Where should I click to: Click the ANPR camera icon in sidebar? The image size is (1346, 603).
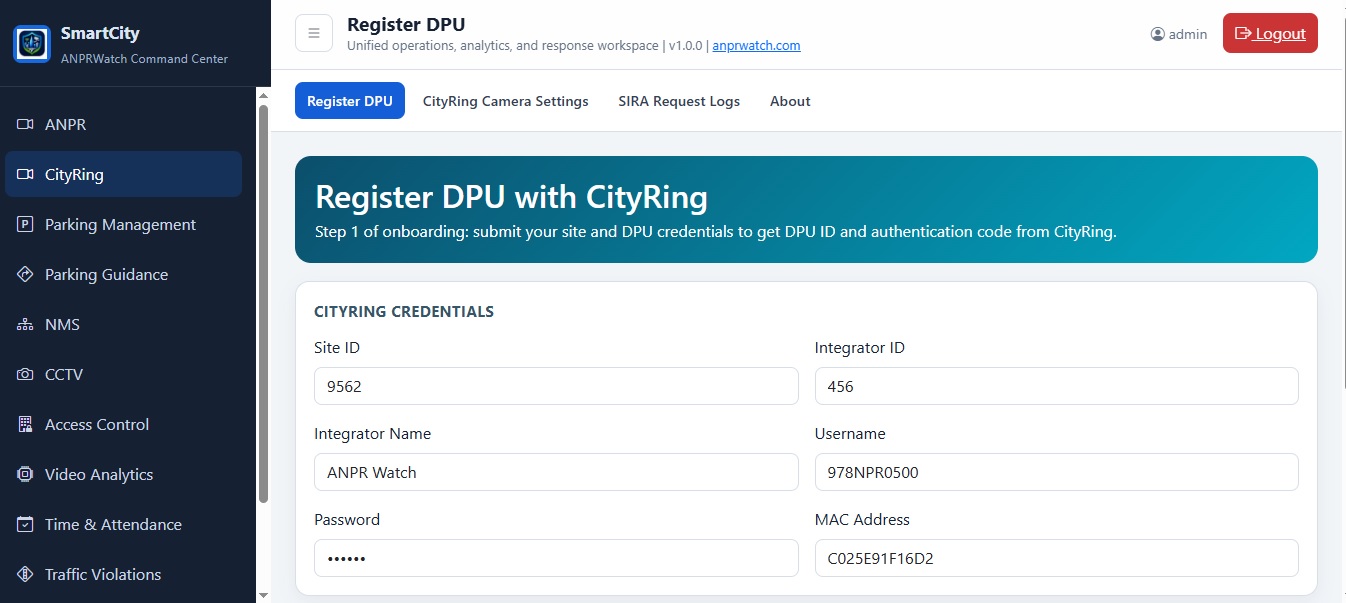click(26, 125)
